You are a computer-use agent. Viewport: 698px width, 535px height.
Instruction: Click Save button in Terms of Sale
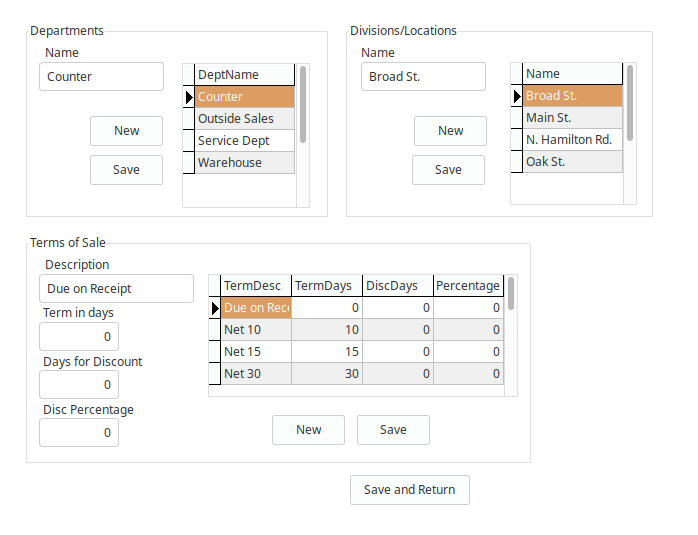[393, 430]
